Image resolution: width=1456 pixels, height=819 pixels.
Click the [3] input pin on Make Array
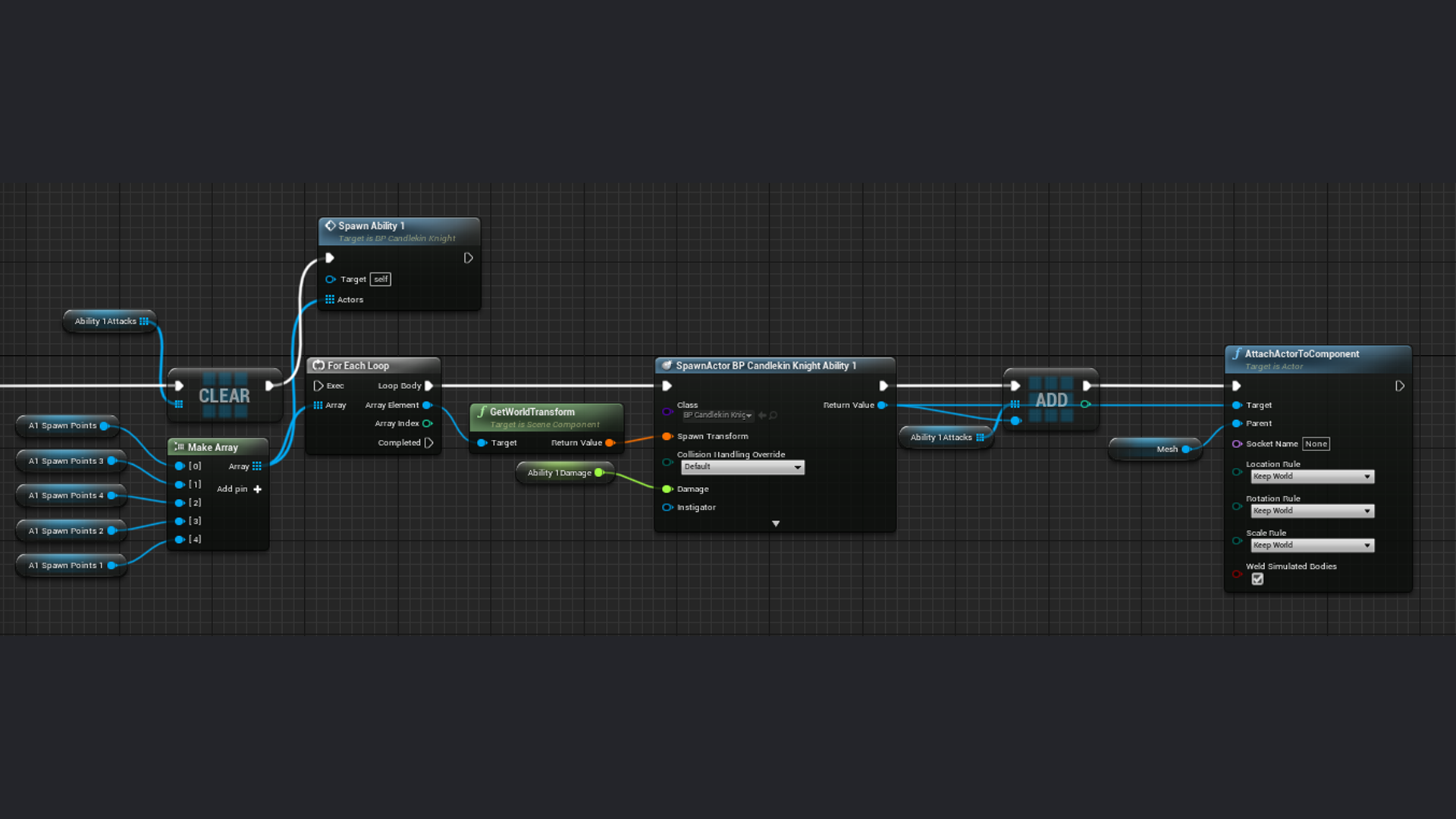point(180,521)
